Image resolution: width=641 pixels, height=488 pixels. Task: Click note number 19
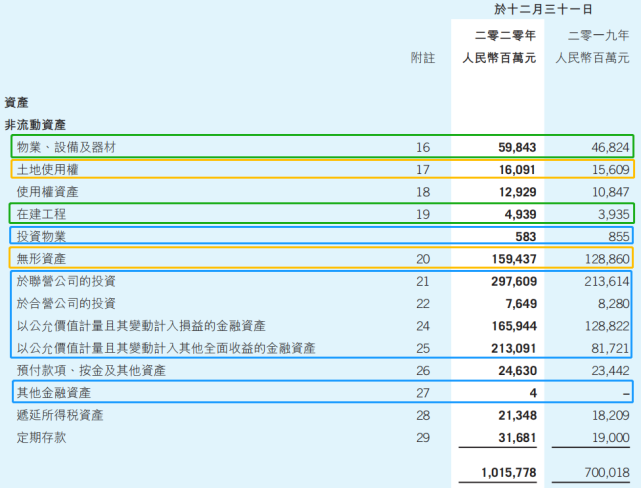423,214
